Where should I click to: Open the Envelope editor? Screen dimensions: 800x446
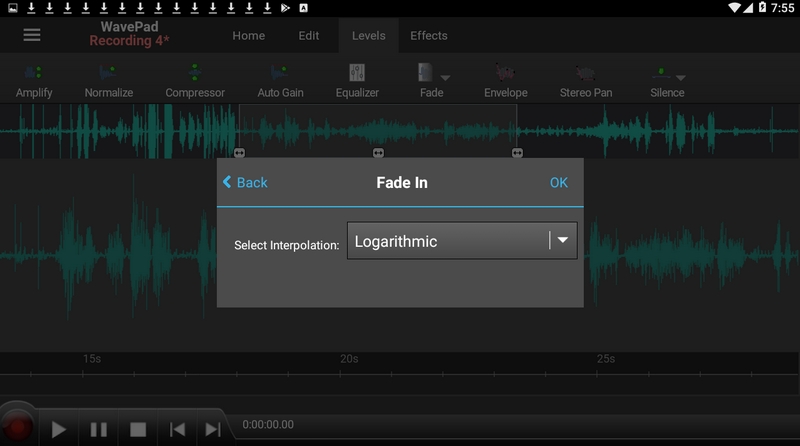[505, 74]
